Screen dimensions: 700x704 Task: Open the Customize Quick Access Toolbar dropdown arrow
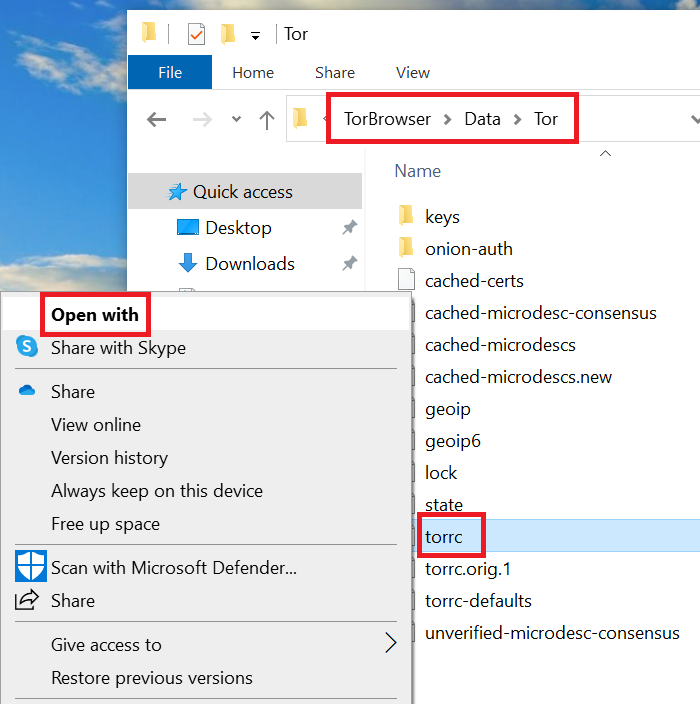[x=255, y=36]
